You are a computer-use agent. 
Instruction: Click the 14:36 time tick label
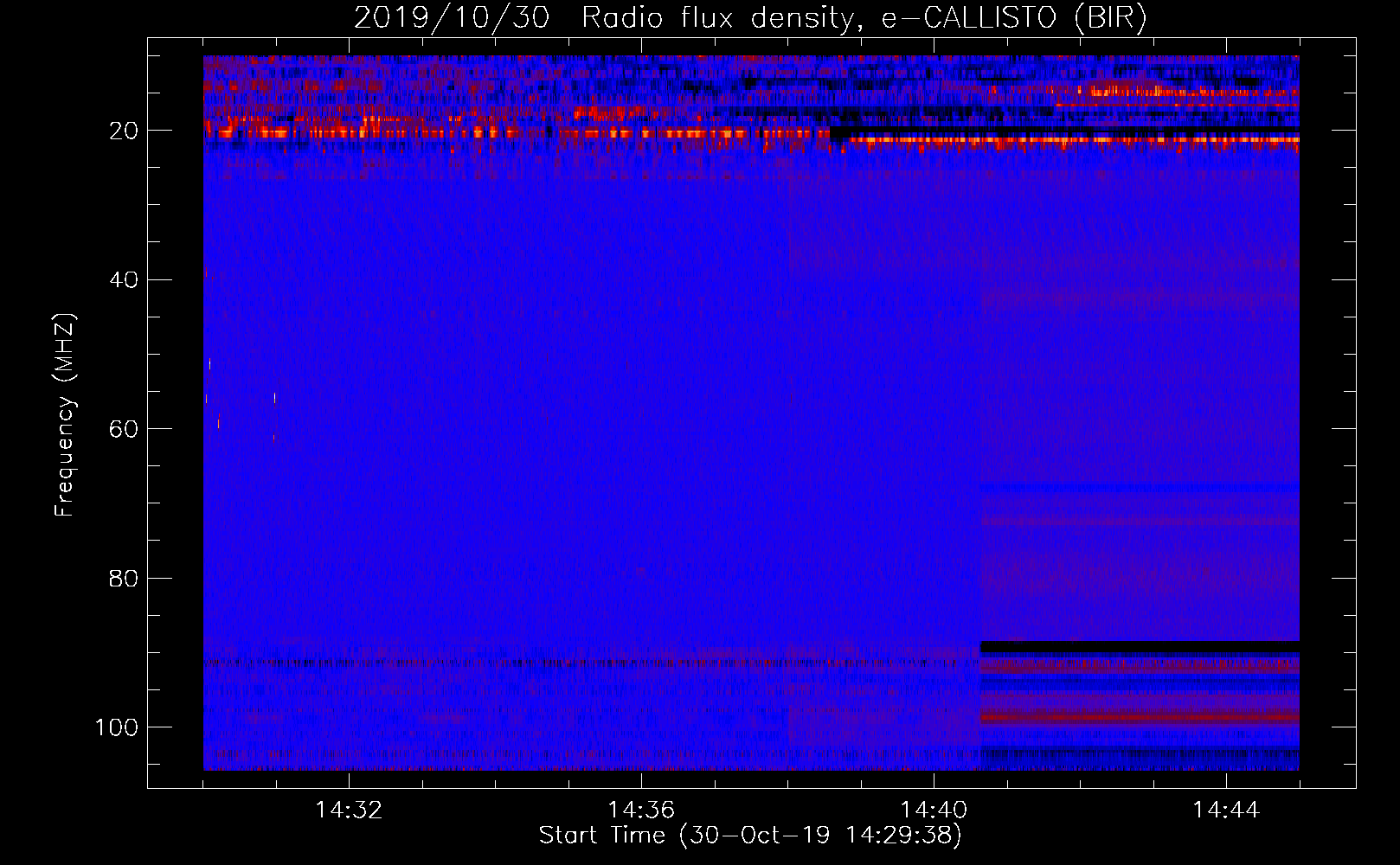coord(641,811)
